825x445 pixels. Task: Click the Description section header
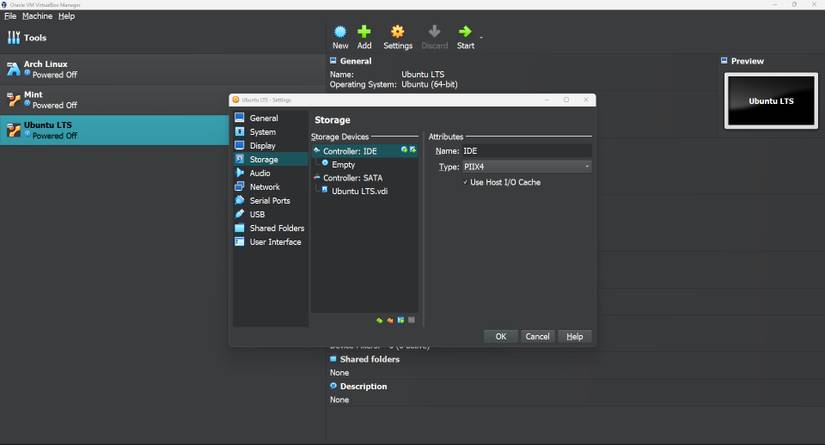[x=363, y=386]
